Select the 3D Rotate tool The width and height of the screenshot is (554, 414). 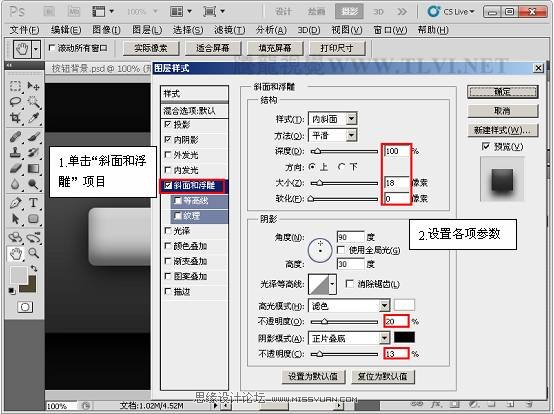16,237
